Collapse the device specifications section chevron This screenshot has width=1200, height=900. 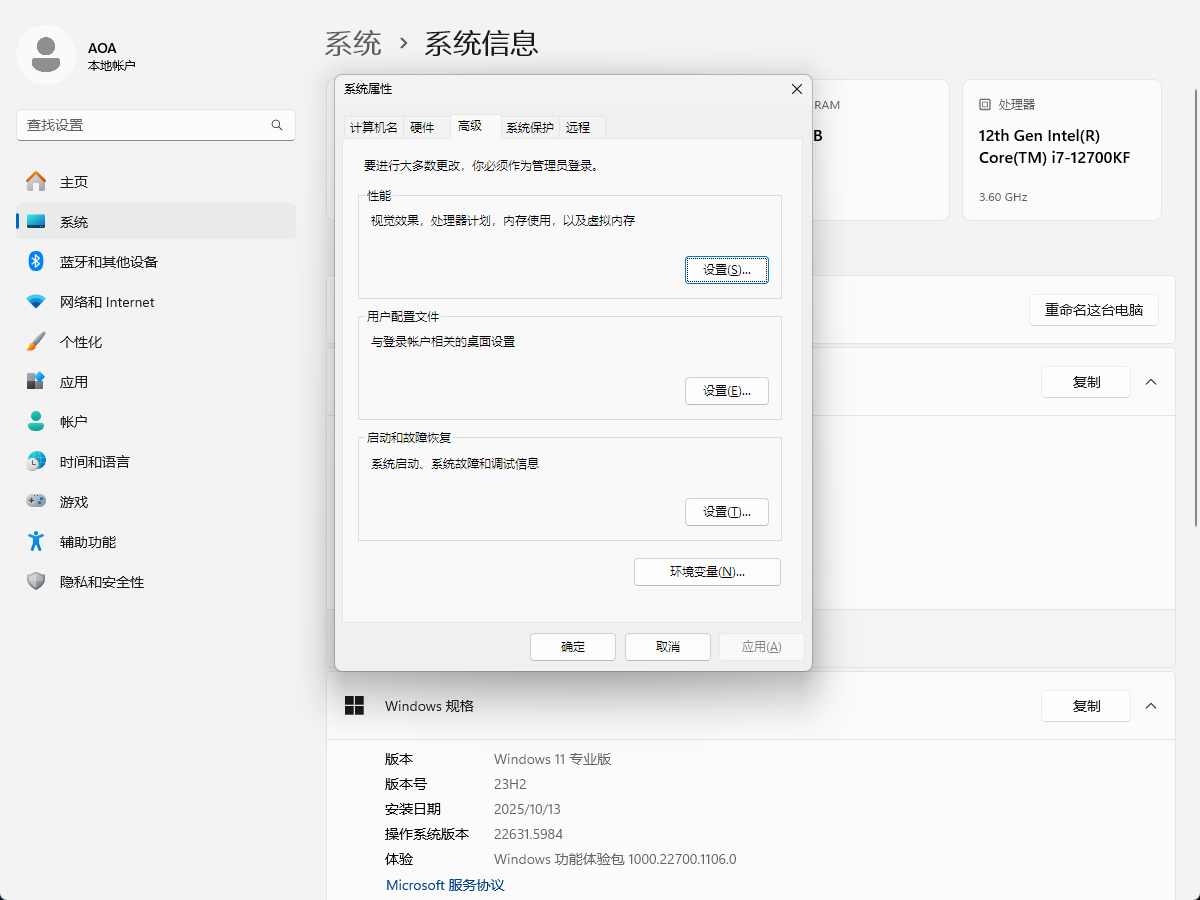1151,382
